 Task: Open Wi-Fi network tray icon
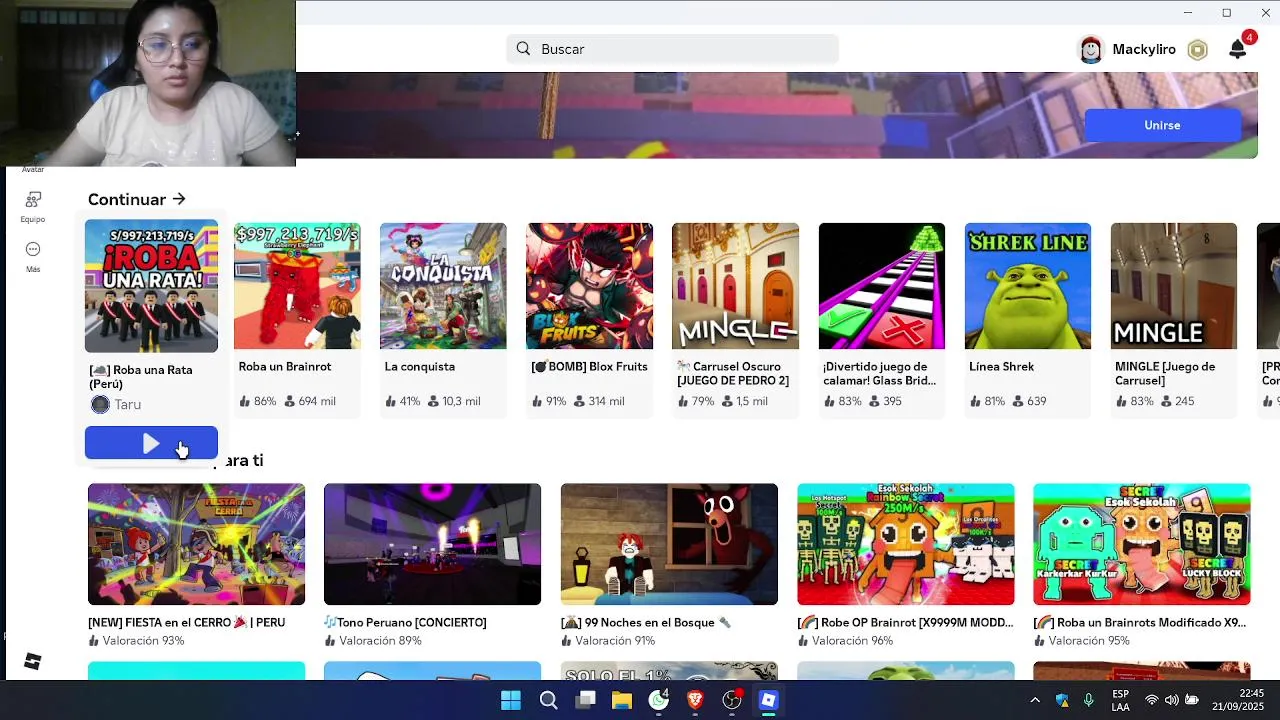(x=1152, y=700)
